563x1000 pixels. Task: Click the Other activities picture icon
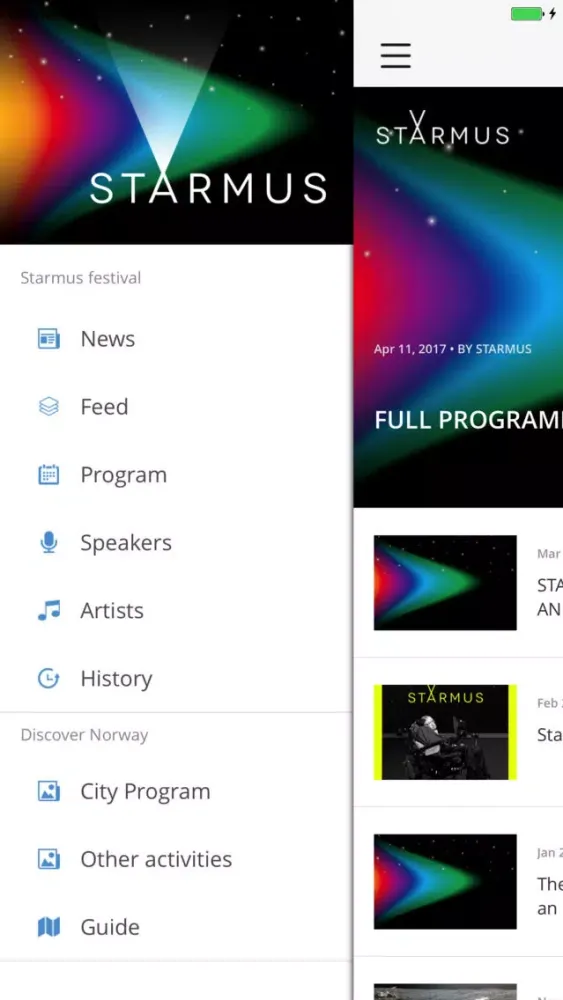point(48,859)
